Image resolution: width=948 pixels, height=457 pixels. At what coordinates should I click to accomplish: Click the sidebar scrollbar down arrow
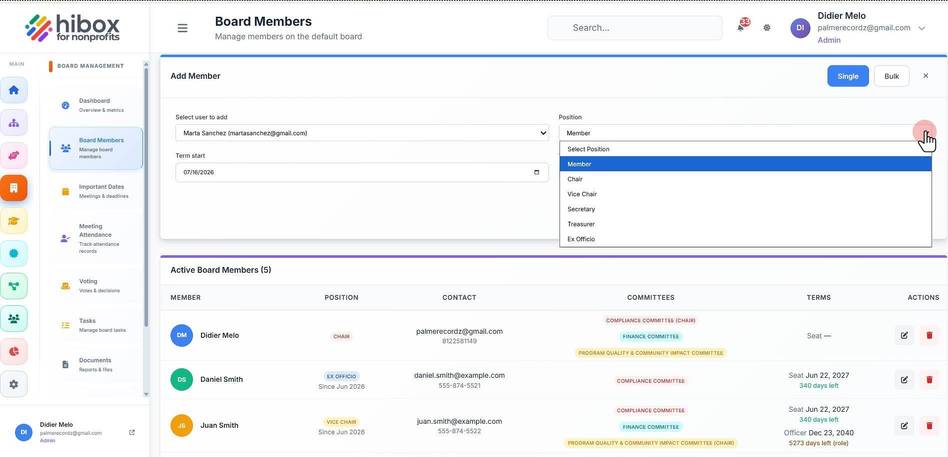click(146, 394)
